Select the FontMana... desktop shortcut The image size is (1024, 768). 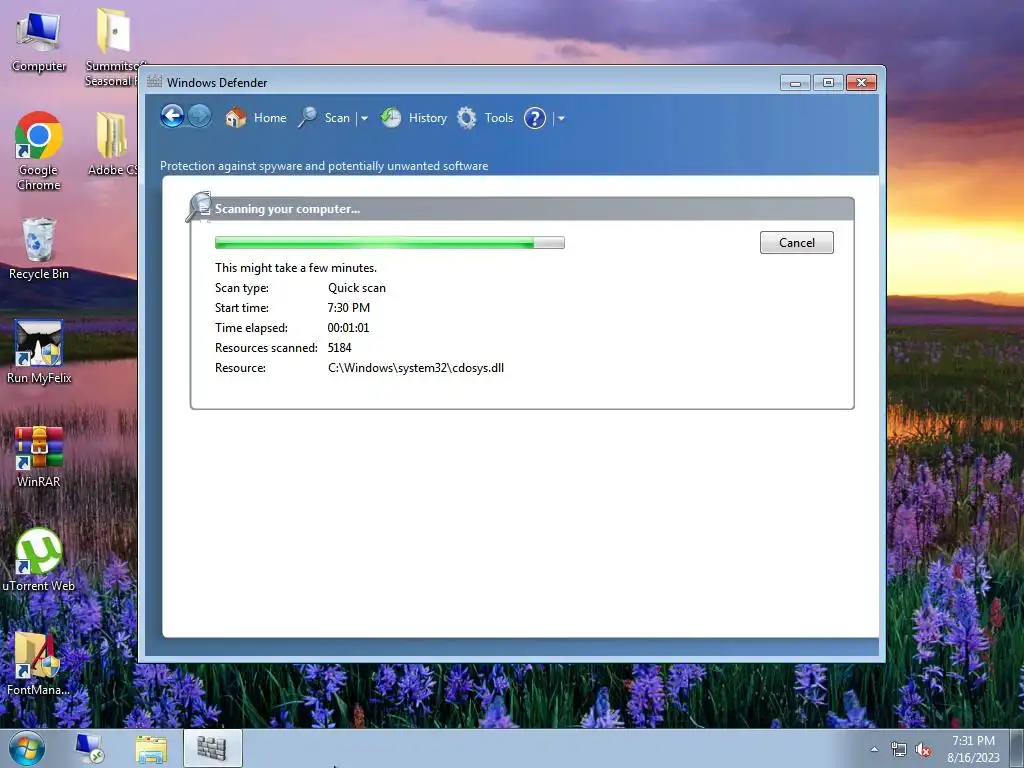tap(39, 664)
